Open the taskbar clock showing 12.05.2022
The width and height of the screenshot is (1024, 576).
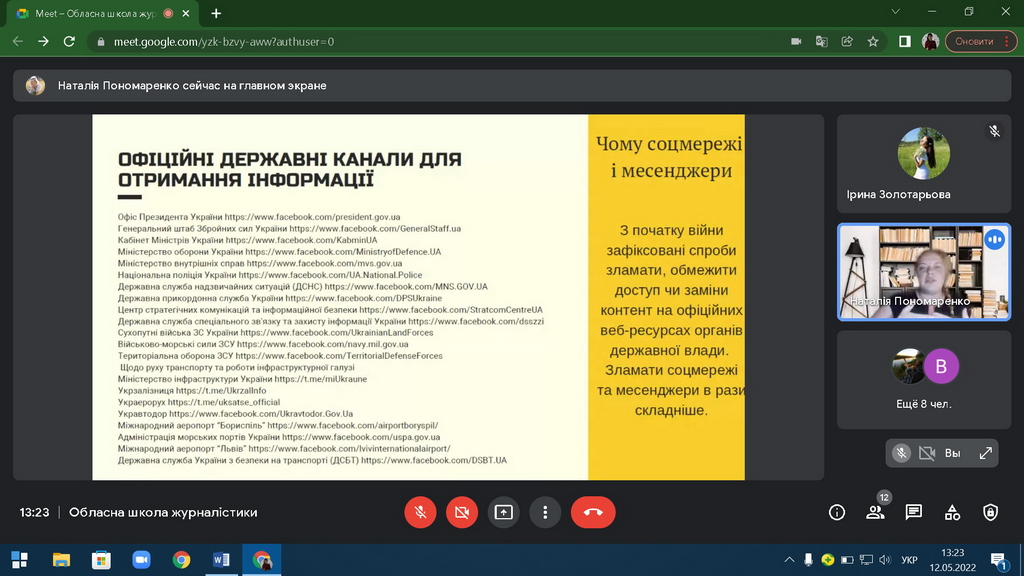pos(953,560)
